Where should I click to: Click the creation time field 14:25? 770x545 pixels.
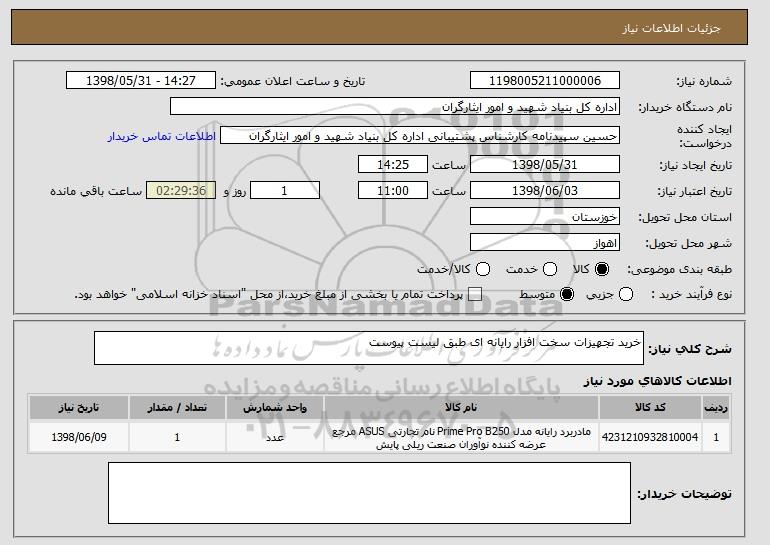(393, 164)
